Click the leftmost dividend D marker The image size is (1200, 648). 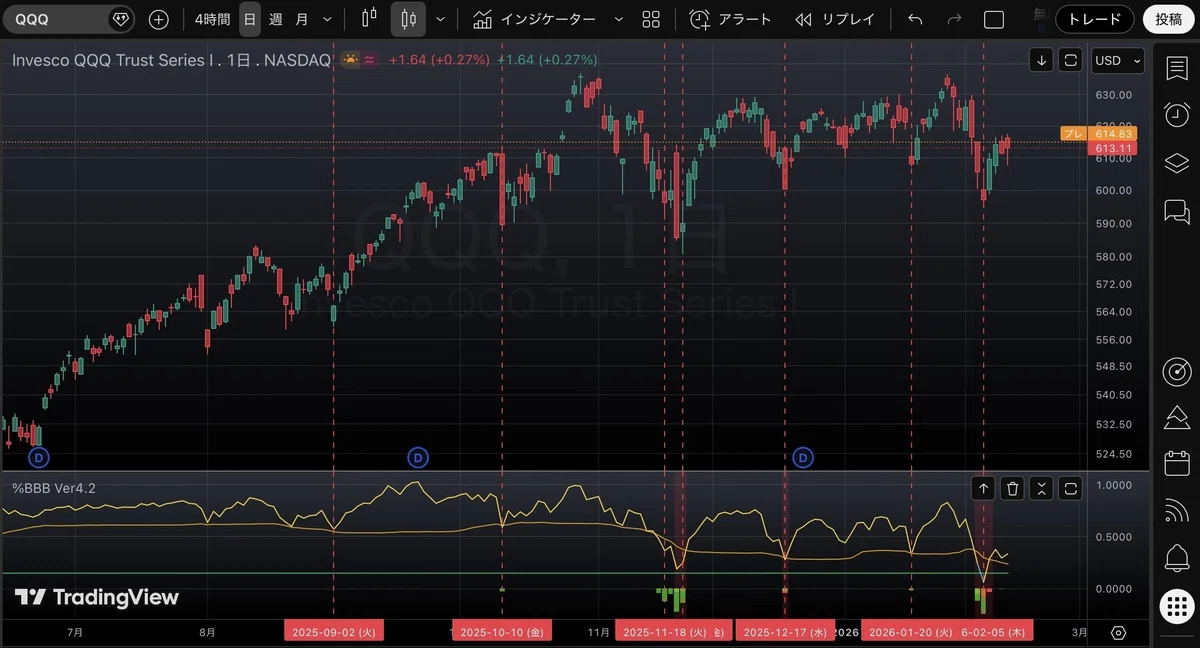click(x=39, y=458)
